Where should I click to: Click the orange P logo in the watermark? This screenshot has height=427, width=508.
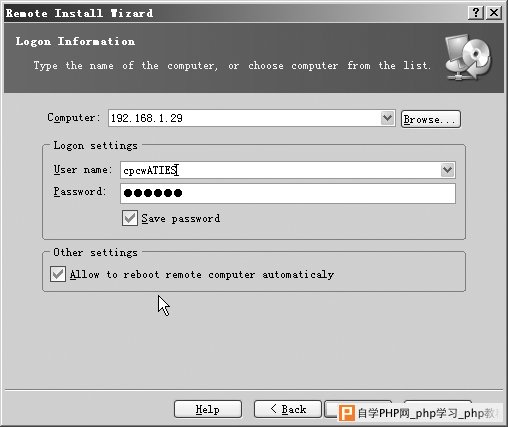pos(347,413)
